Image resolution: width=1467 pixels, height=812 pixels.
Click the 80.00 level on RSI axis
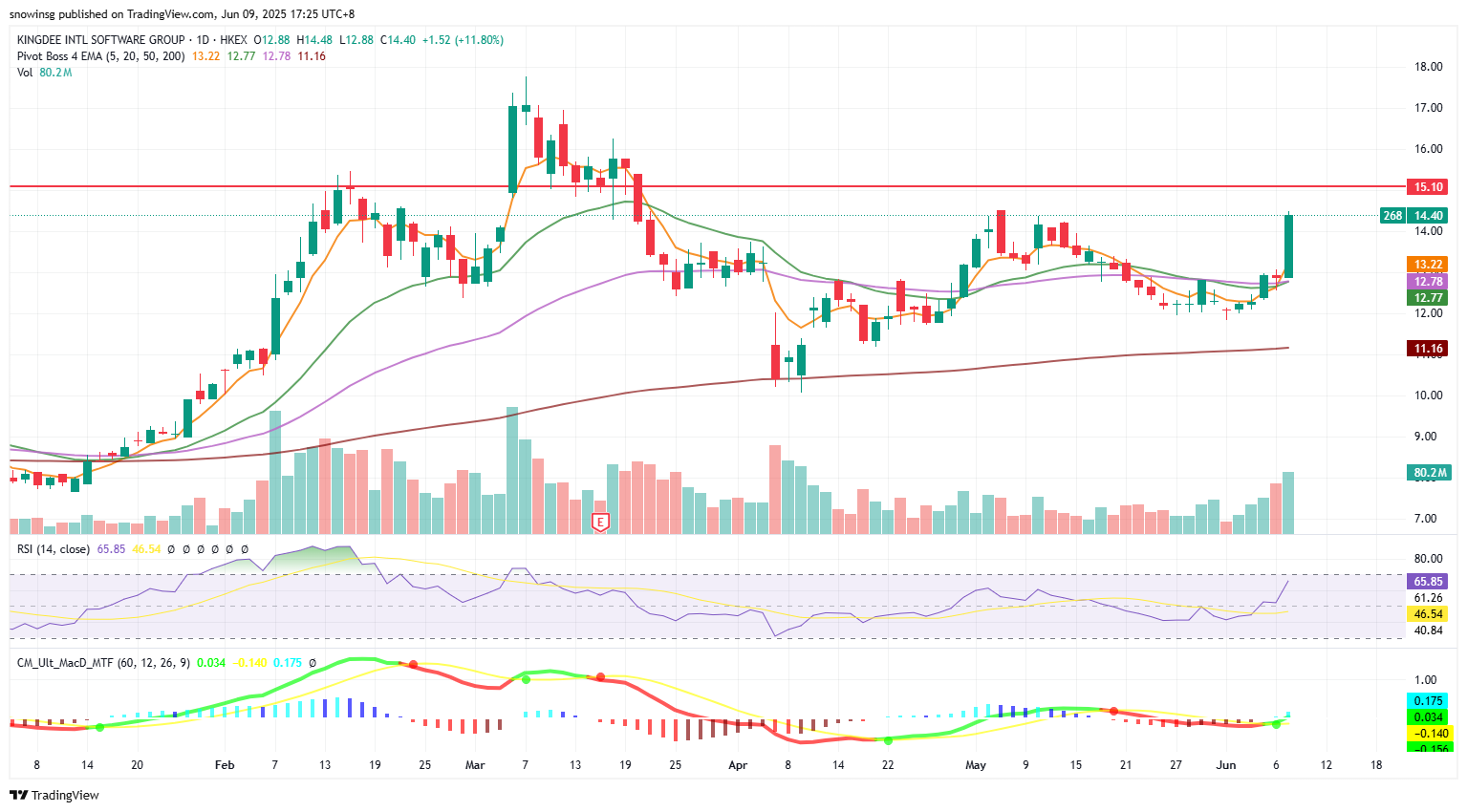coord(1428,559)
